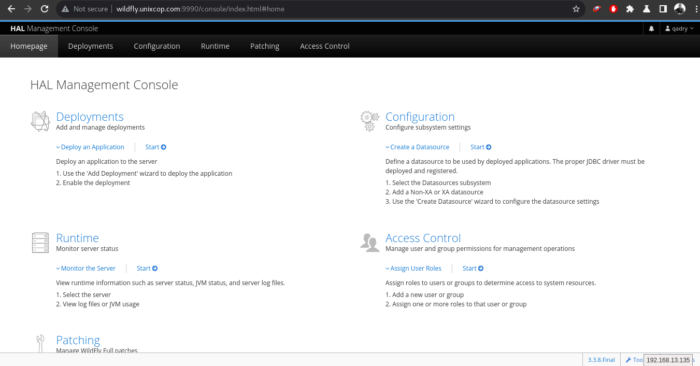Collapse the Deploy an Application section

90,147
